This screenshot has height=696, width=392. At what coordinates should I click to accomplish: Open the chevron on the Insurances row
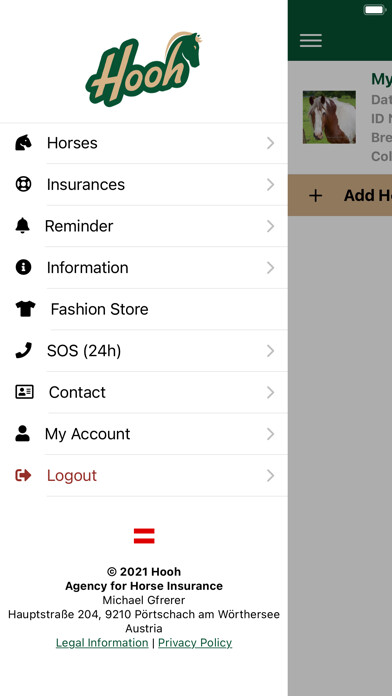(270, 185)
